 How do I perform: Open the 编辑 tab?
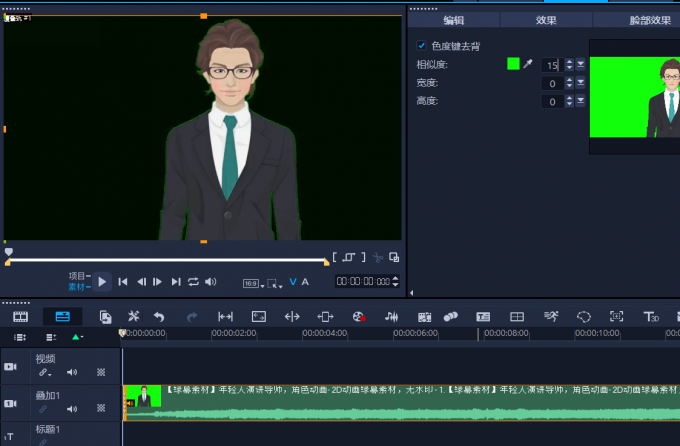454,20
